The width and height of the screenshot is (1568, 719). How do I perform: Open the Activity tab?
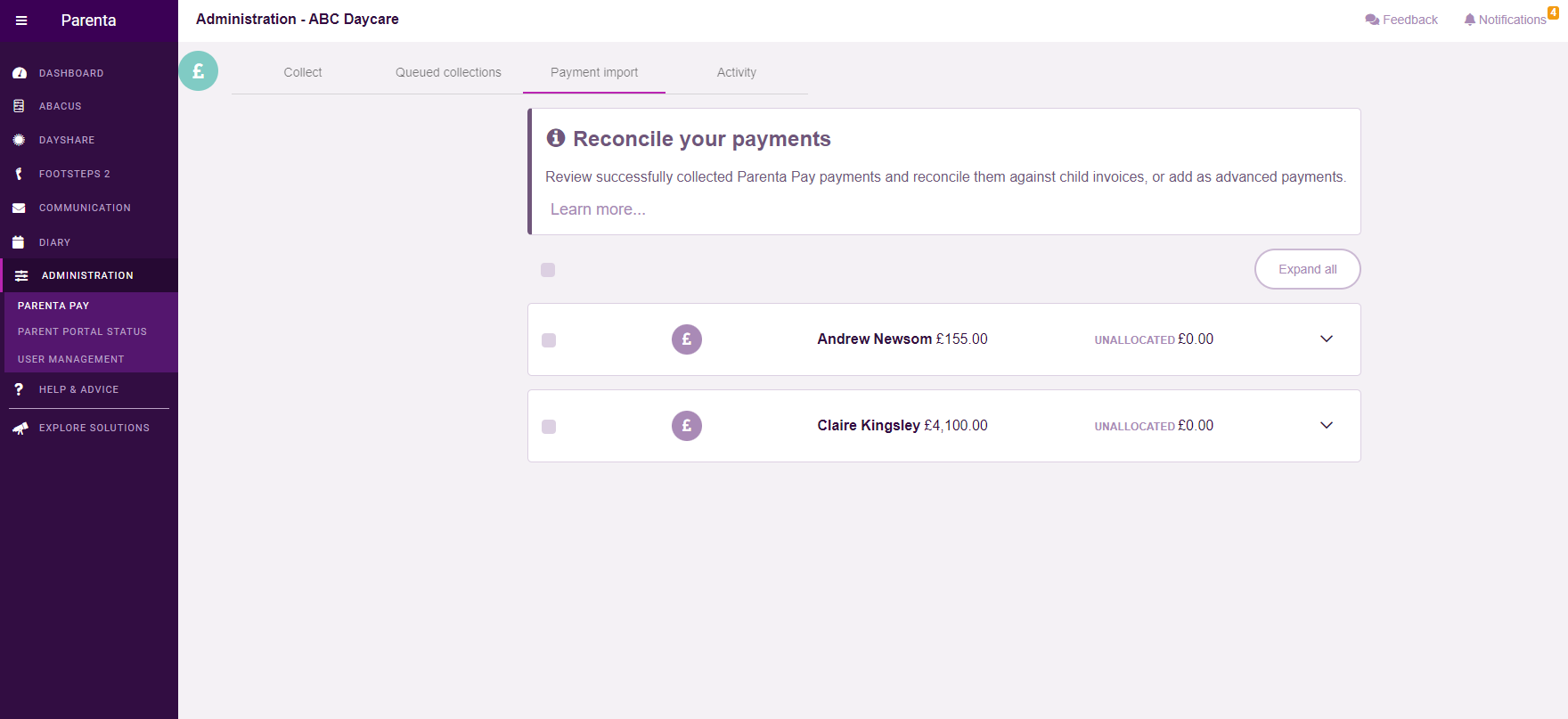click(737, 72)
